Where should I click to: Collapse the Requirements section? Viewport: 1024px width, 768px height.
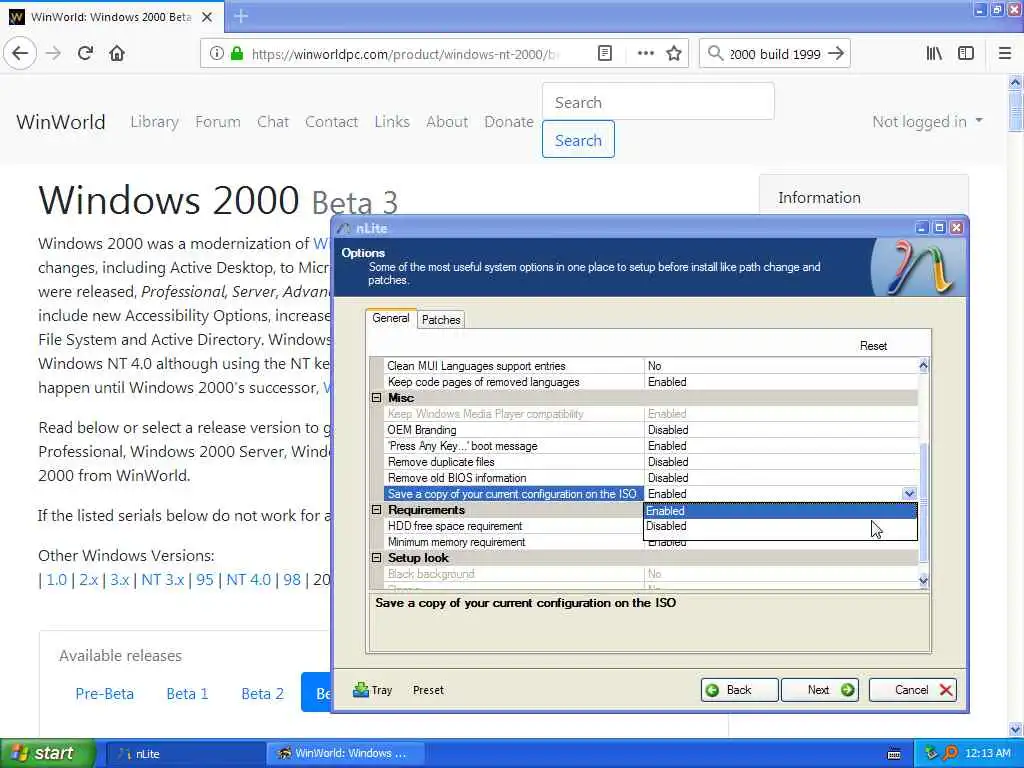coord(377,509)
